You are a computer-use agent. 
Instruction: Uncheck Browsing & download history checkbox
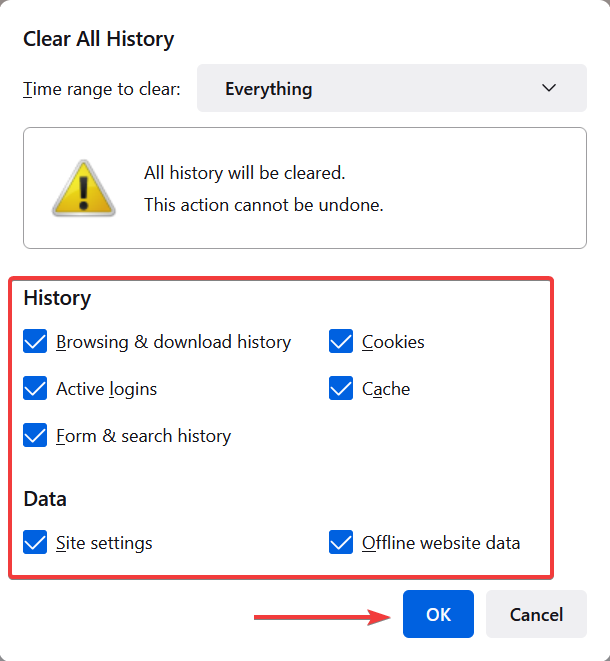[x=35, y=341]
